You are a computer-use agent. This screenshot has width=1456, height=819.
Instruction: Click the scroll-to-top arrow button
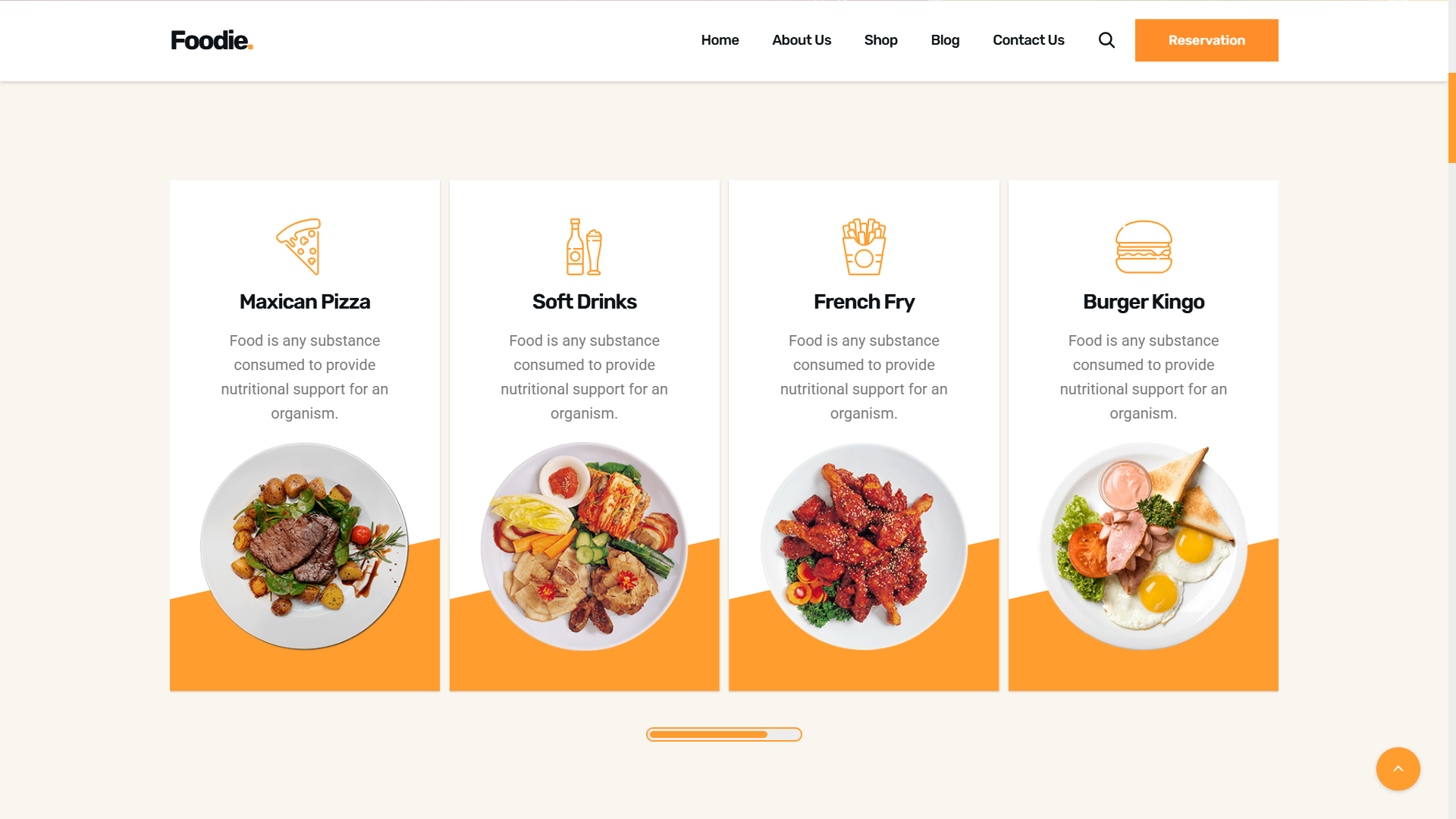pyautogui.click(x=1398, y=769)
